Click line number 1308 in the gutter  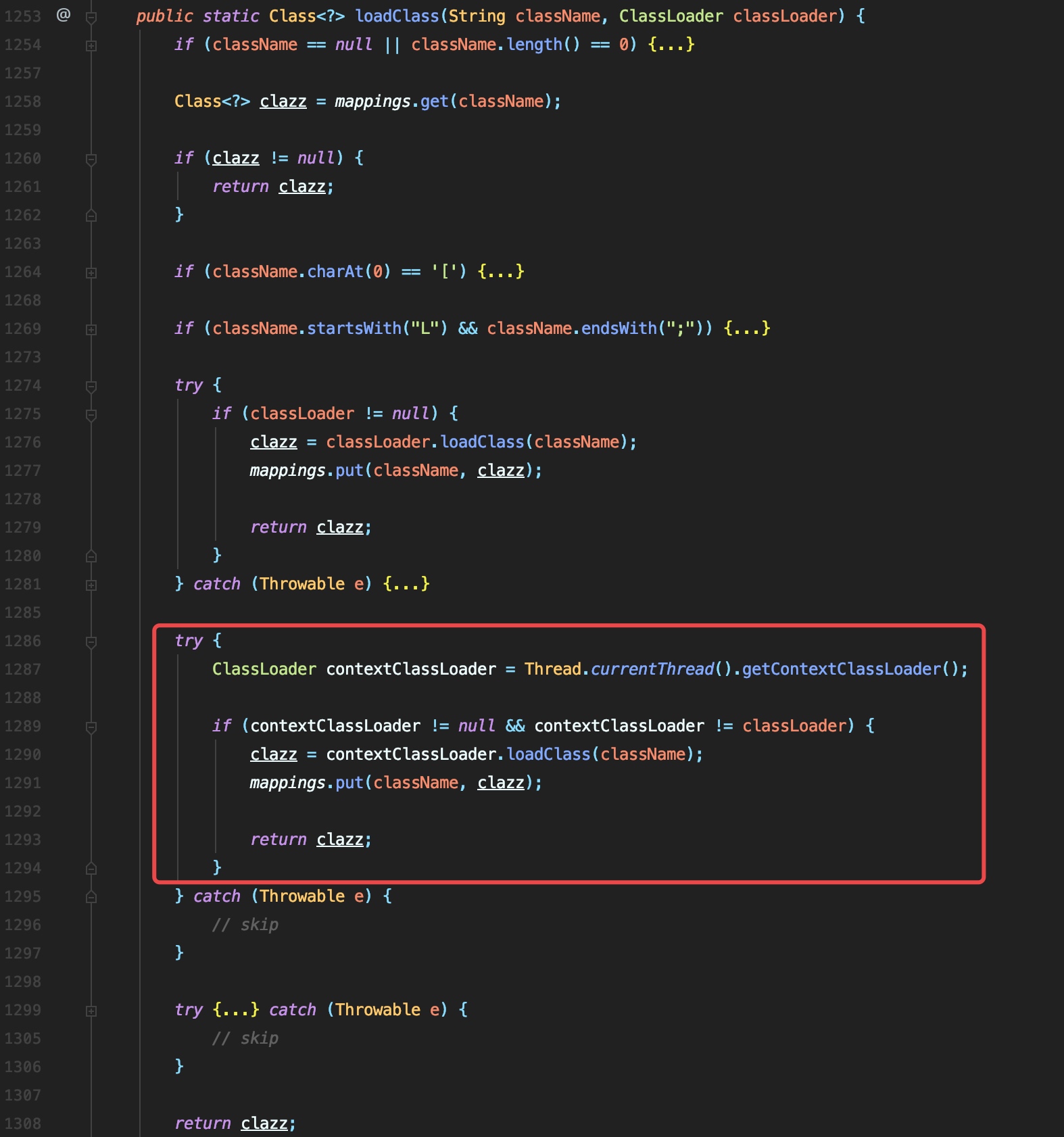click(x=22, y=1123)
